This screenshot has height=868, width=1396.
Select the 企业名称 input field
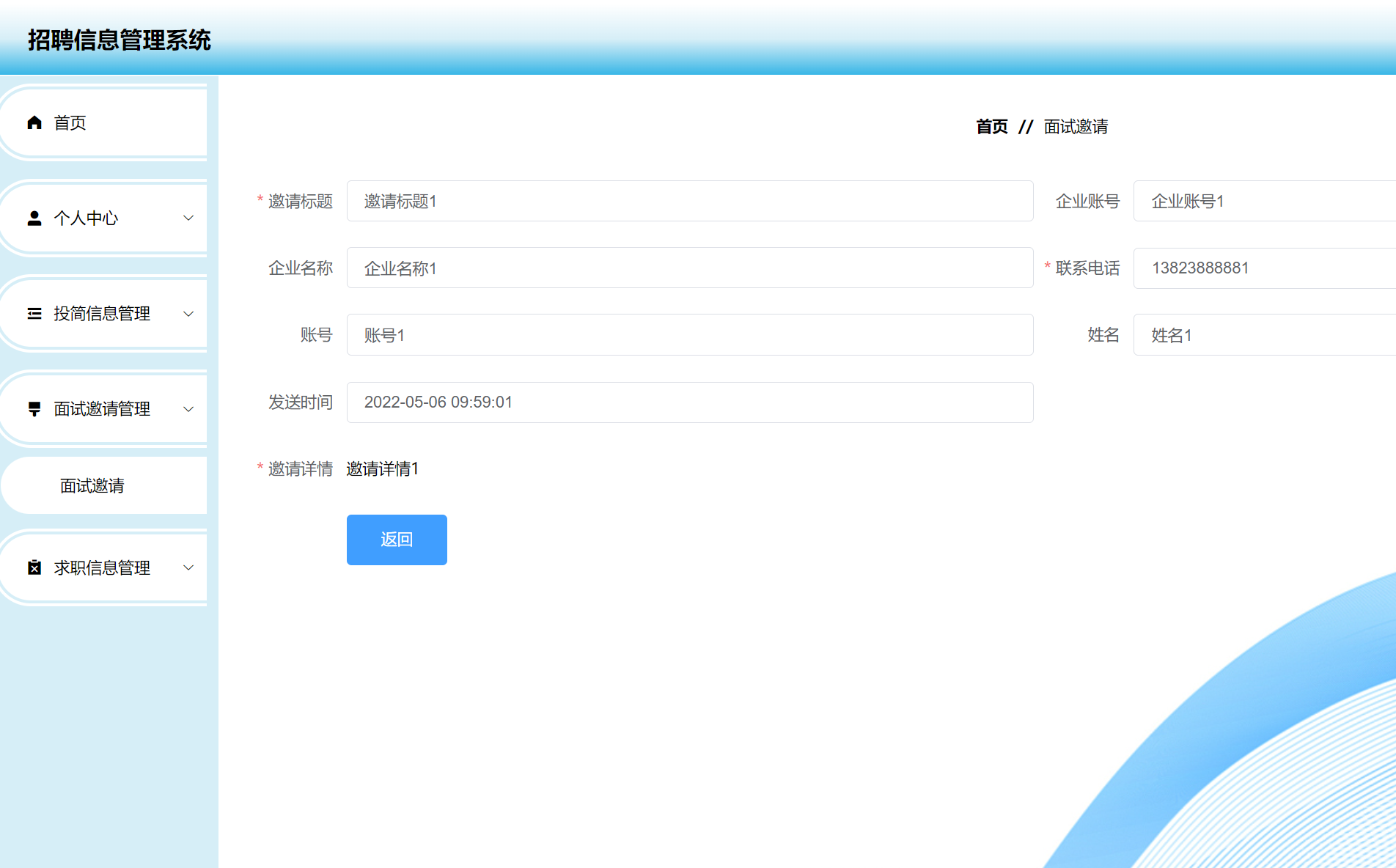pyautogui.click(x=689, y=268)
